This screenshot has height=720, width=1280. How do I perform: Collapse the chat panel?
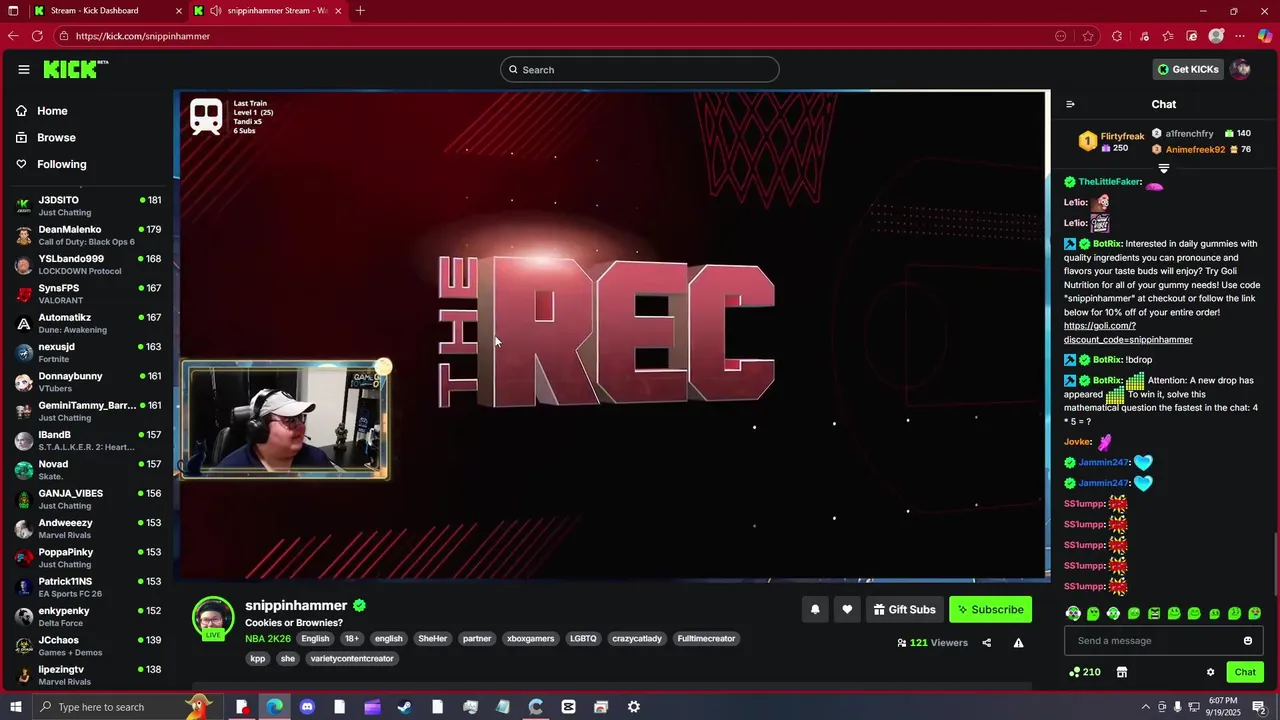pos(1070,104)
